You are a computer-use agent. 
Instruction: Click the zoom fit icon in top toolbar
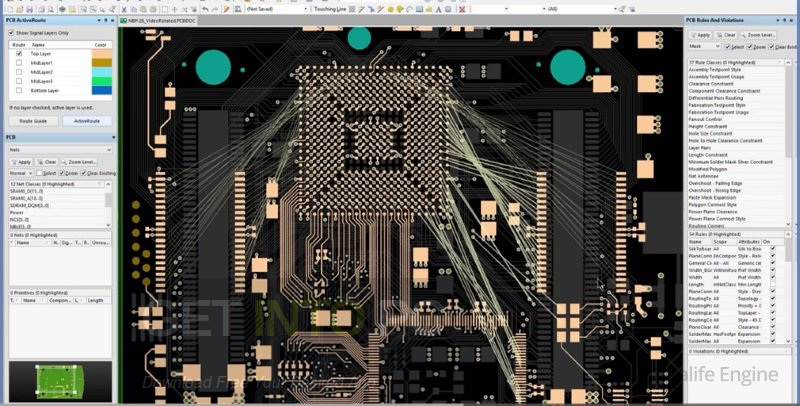pos(83,9)
